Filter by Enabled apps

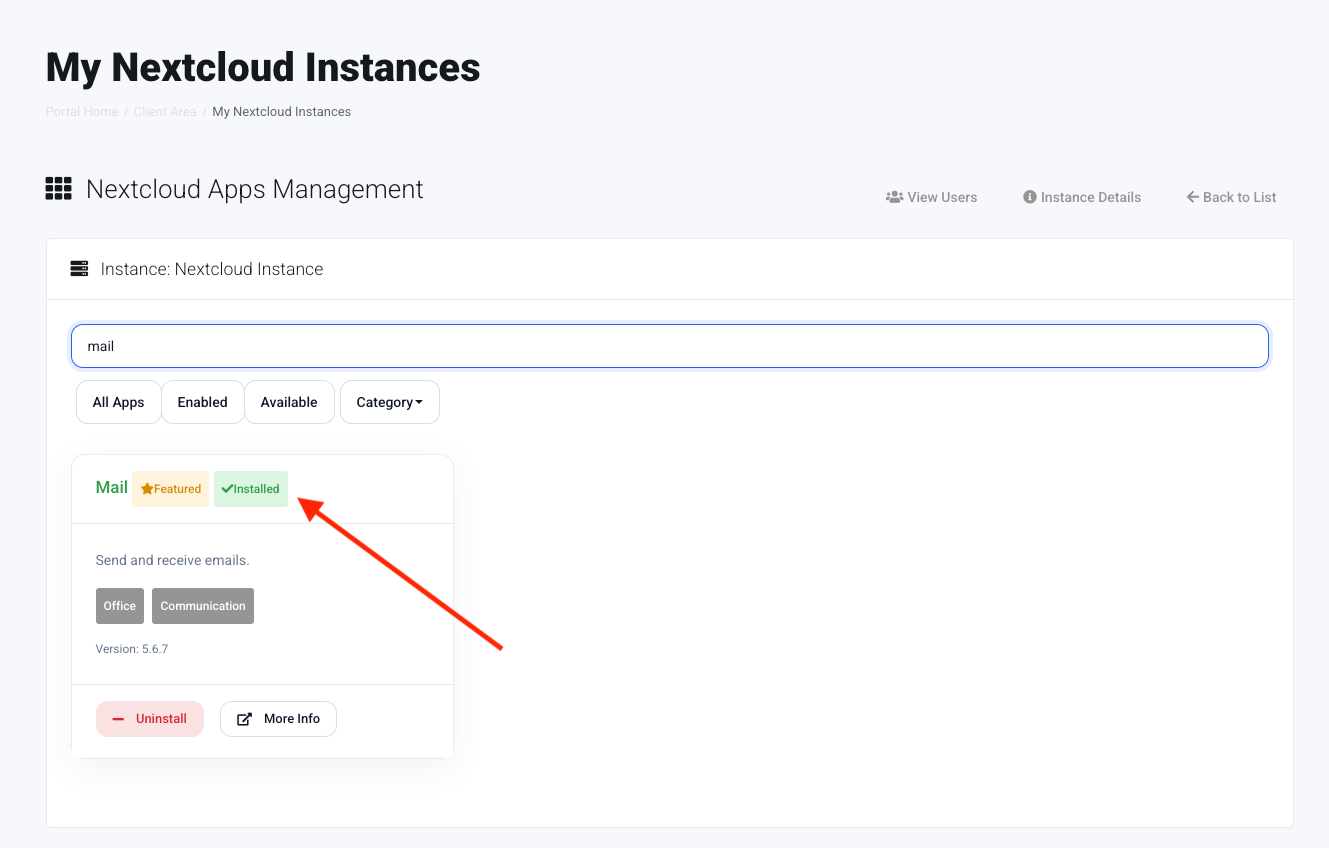203,402
